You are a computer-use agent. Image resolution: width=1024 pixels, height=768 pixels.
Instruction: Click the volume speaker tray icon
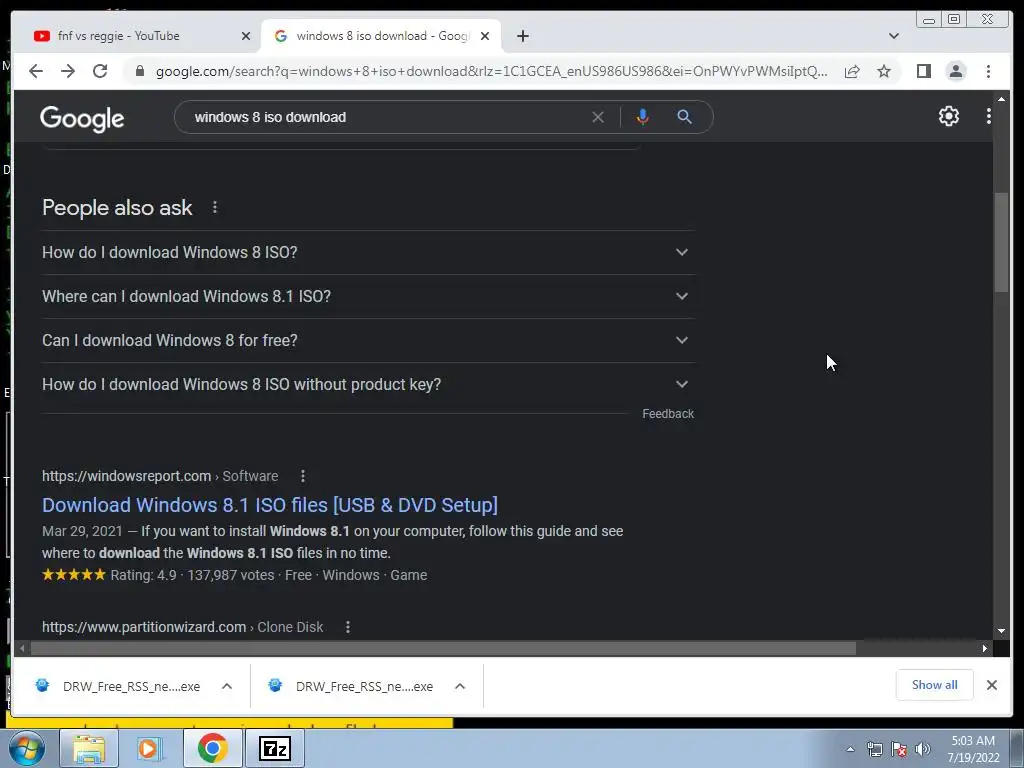pyautogui.click(x=923, y=750)
